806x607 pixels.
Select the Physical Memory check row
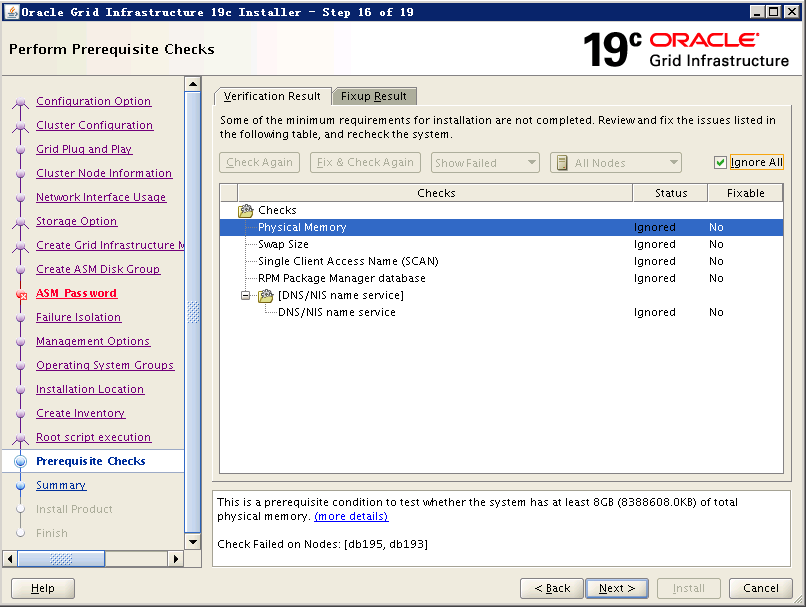coord(501,227)
